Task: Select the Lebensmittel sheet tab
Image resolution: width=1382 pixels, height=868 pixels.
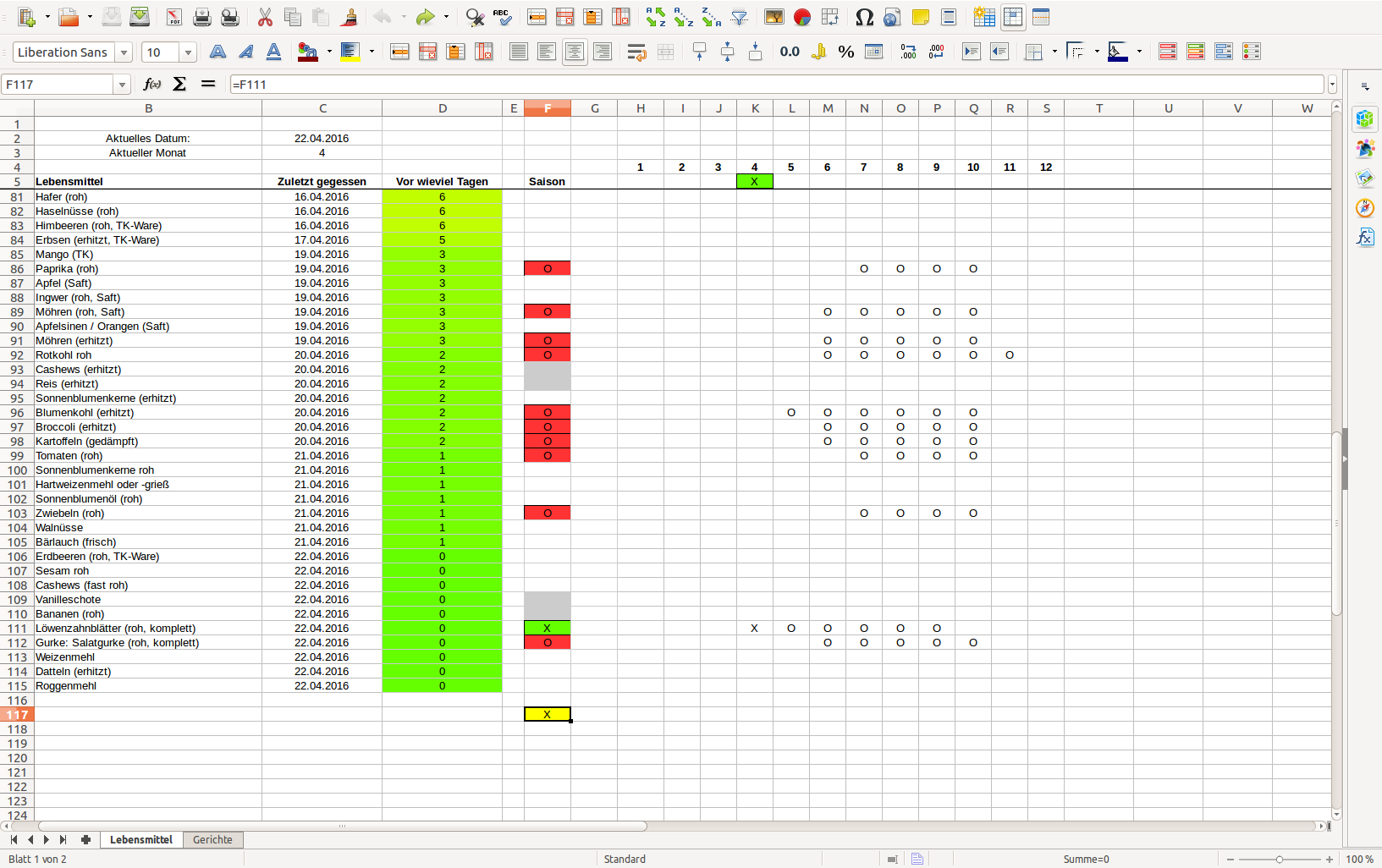Action: [141, 839]
